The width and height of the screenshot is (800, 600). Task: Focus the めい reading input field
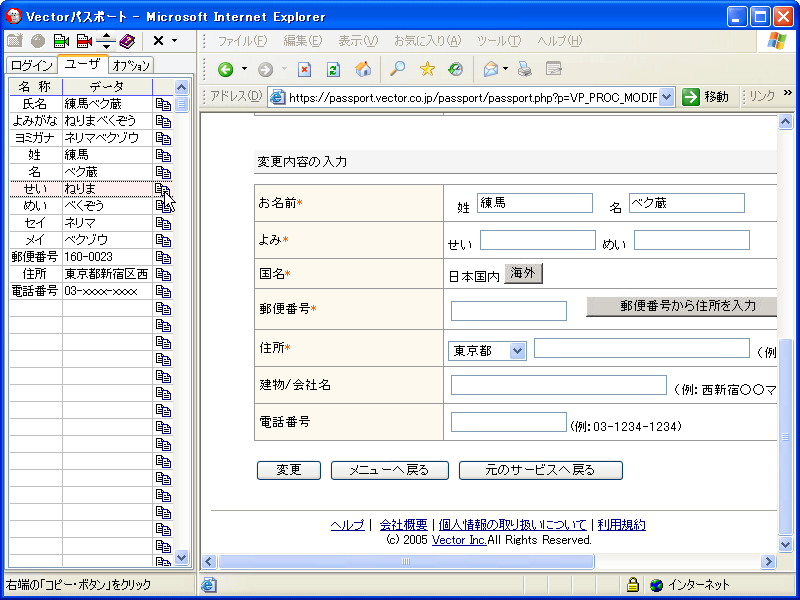(x=692, y=240)
